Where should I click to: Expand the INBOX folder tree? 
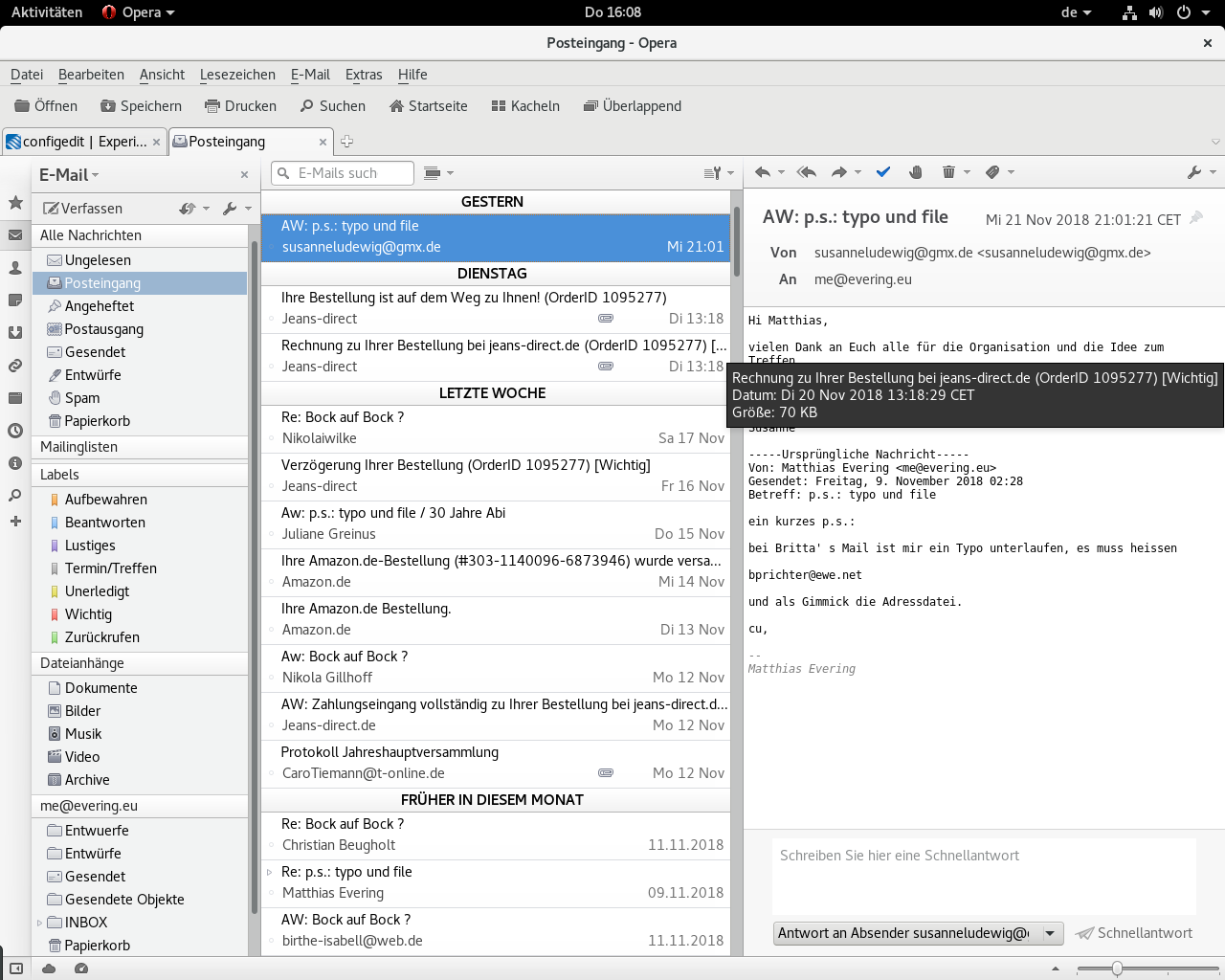click(39, 923)
